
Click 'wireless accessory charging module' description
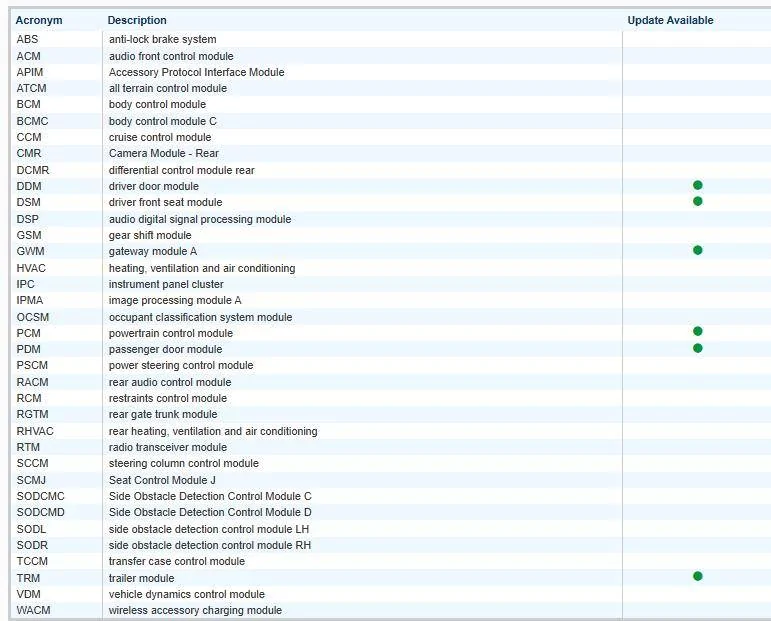195,610
